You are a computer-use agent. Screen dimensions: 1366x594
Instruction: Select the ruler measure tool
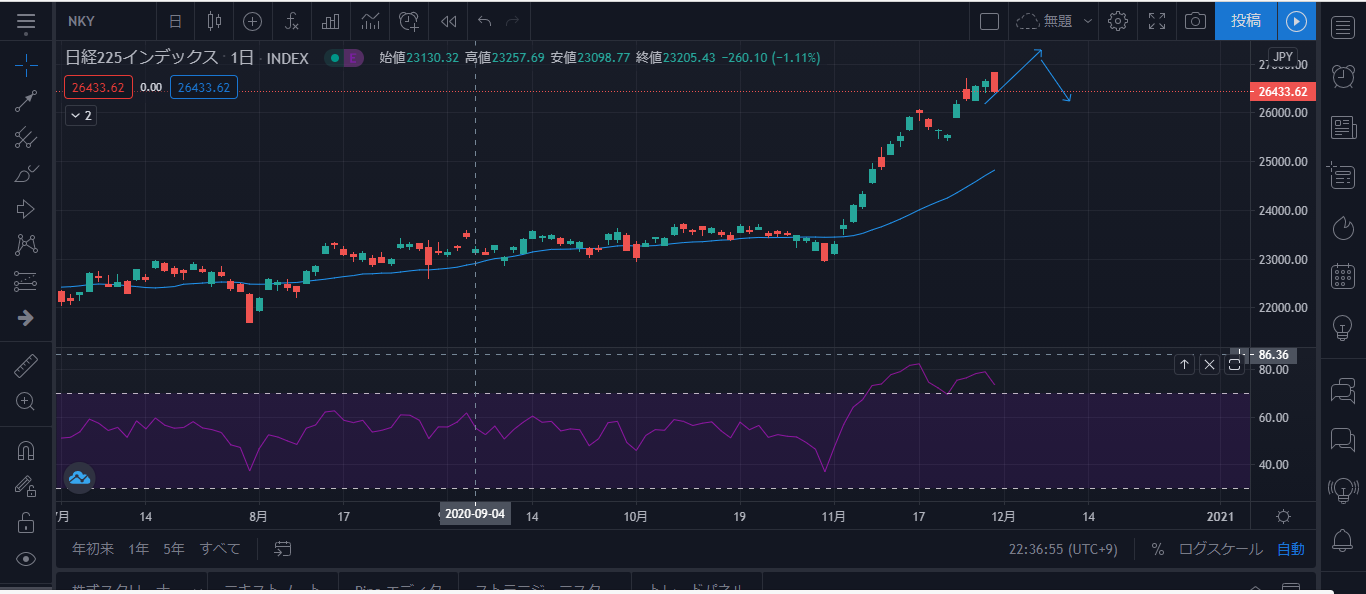click(x=26, y=366)
